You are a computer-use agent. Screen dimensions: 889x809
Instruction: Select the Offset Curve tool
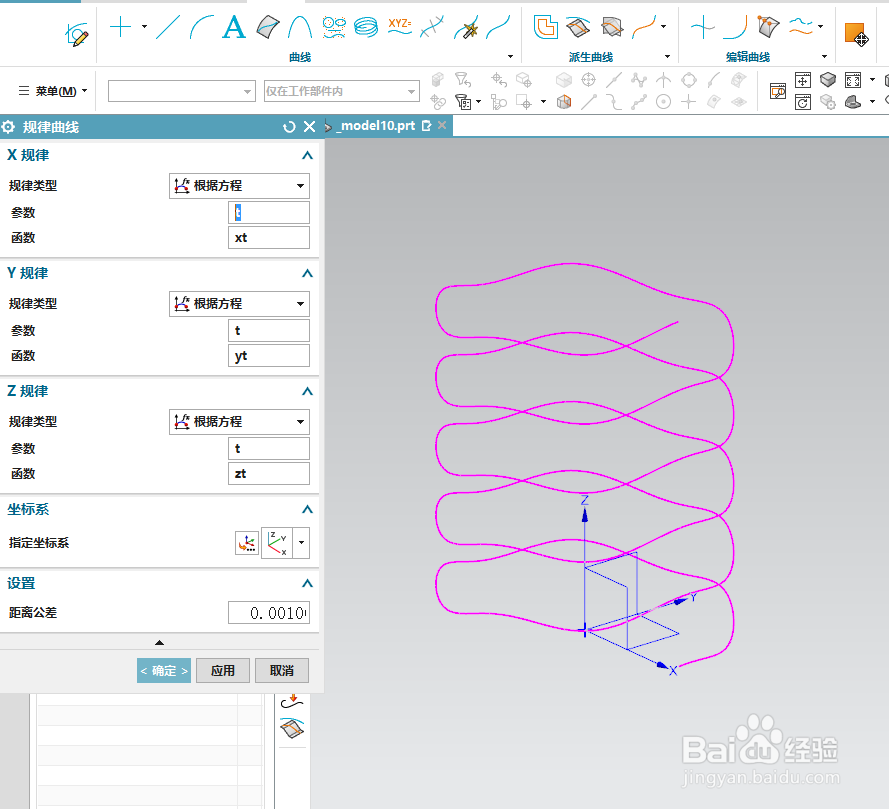click(545, 27)
